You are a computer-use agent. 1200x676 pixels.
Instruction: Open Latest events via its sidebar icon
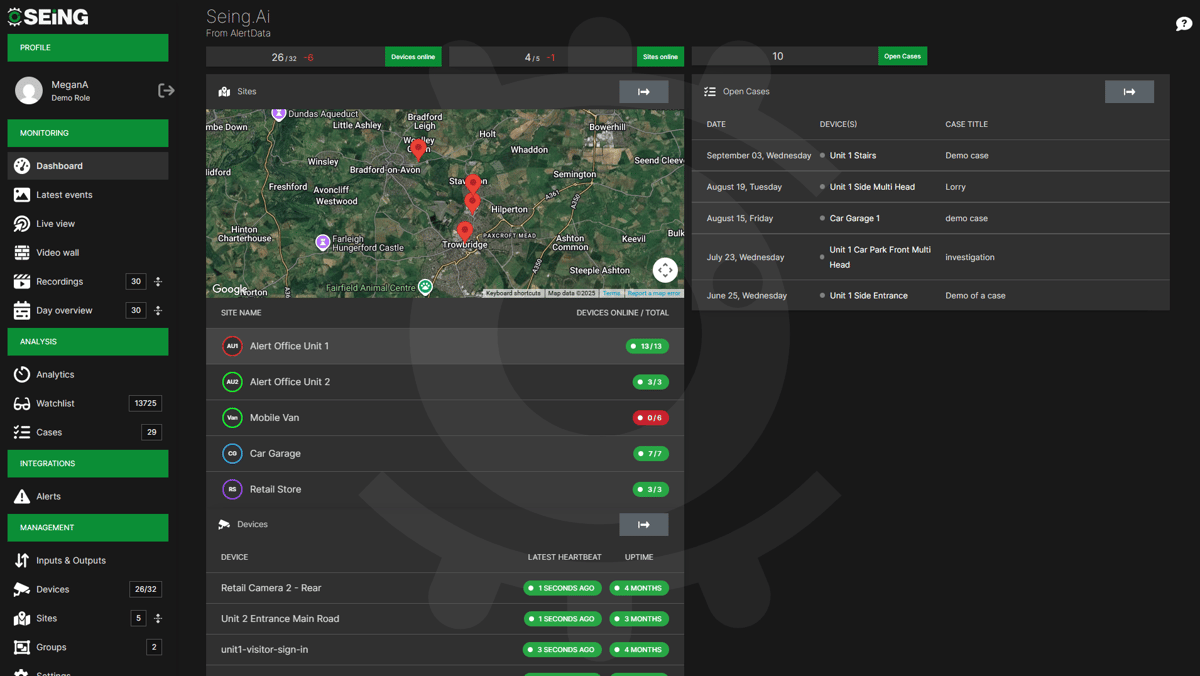[22, 195]
